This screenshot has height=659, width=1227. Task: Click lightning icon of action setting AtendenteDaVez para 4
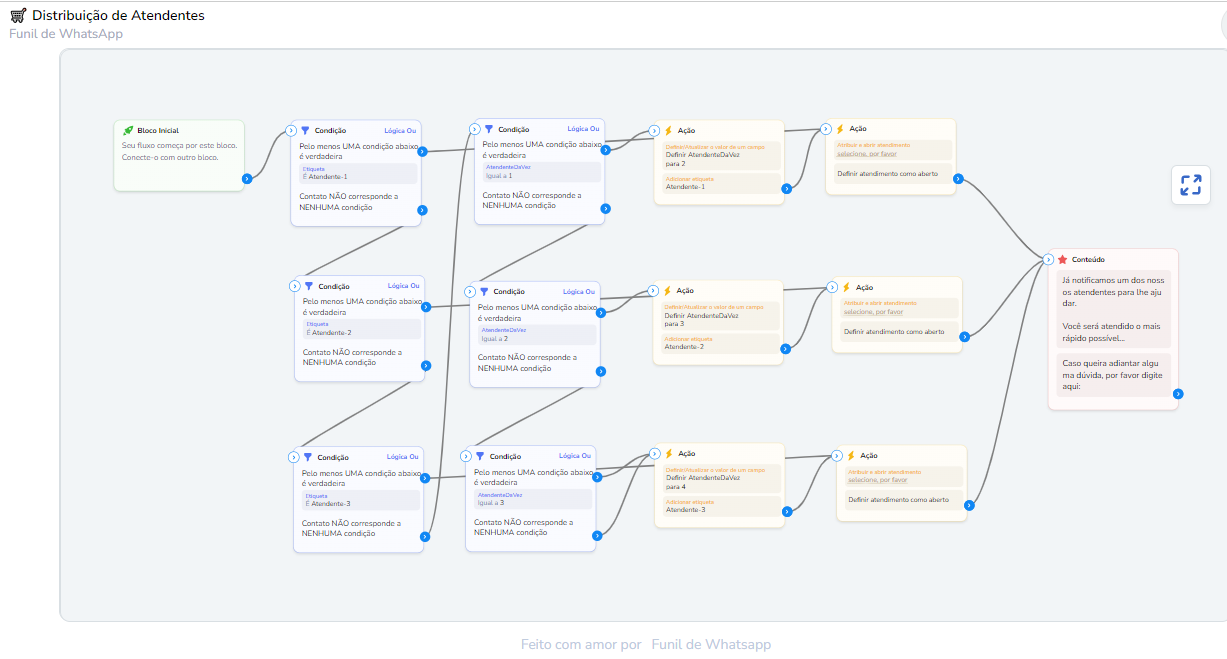coord(668,454)
